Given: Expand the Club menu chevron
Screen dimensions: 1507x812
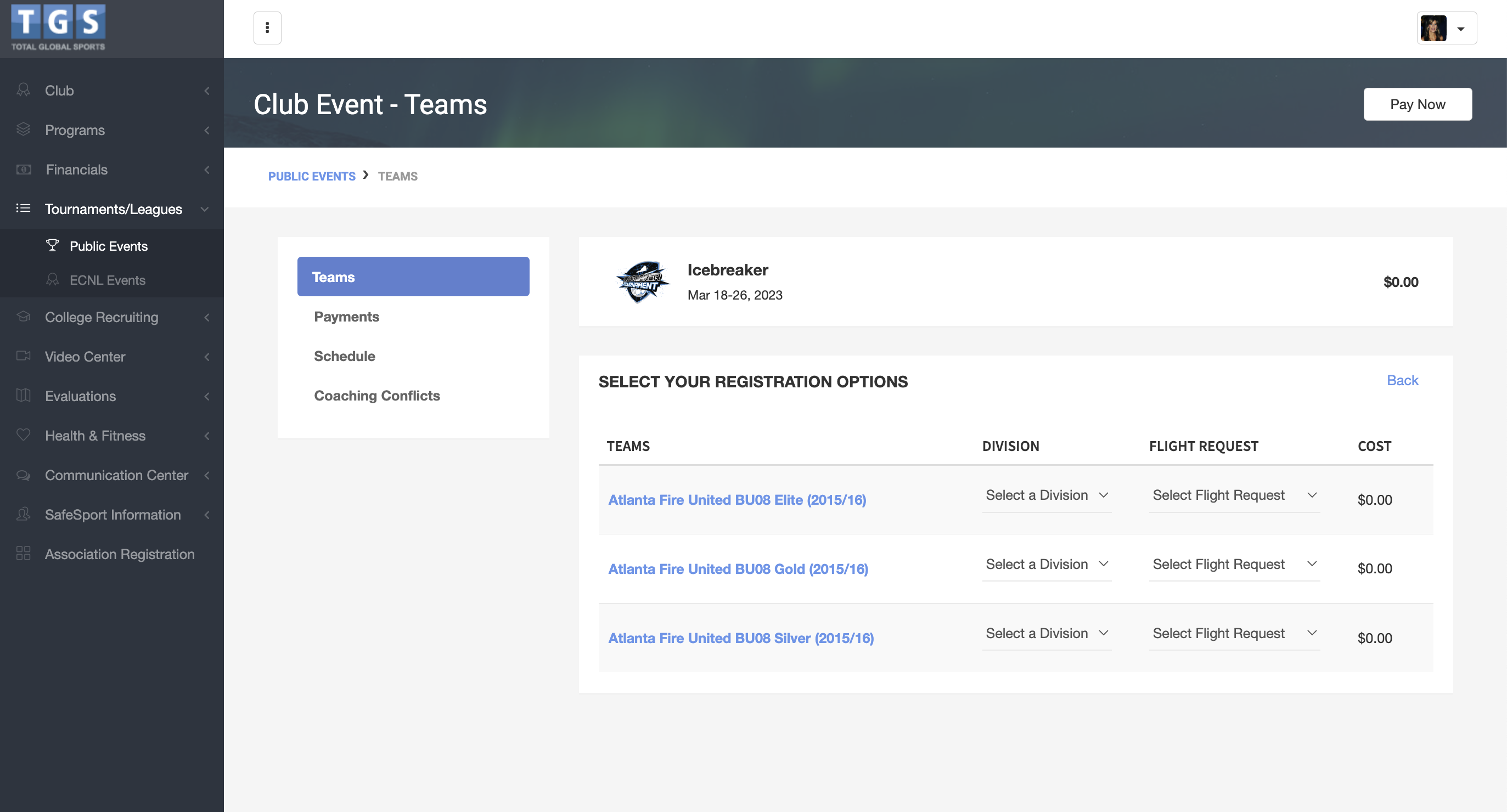Looking at the screenshot, I should [x=206, y=91].
